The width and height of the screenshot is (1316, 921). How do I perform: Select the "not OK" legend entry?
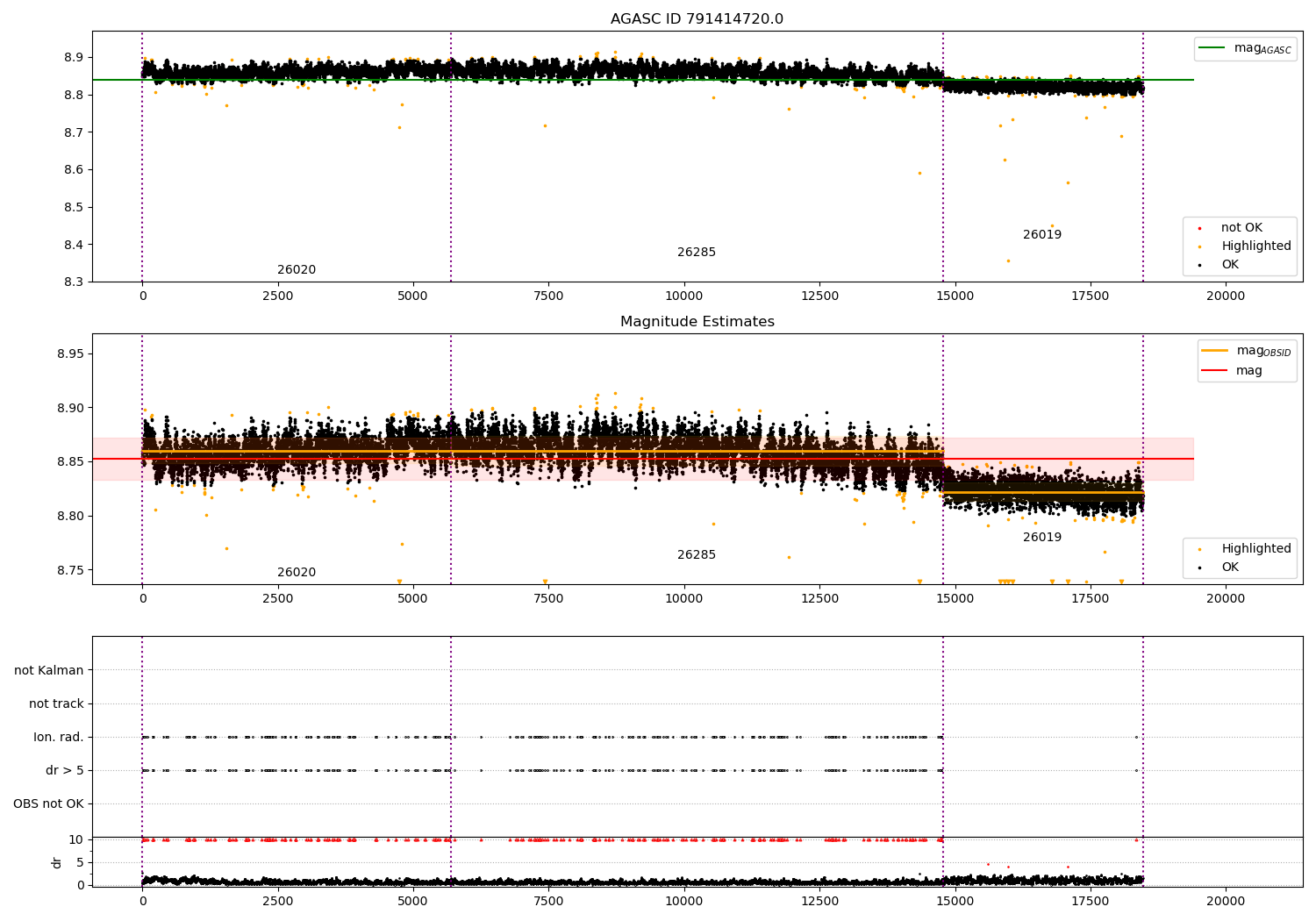pyautogui.click(x=1241, y=228)
